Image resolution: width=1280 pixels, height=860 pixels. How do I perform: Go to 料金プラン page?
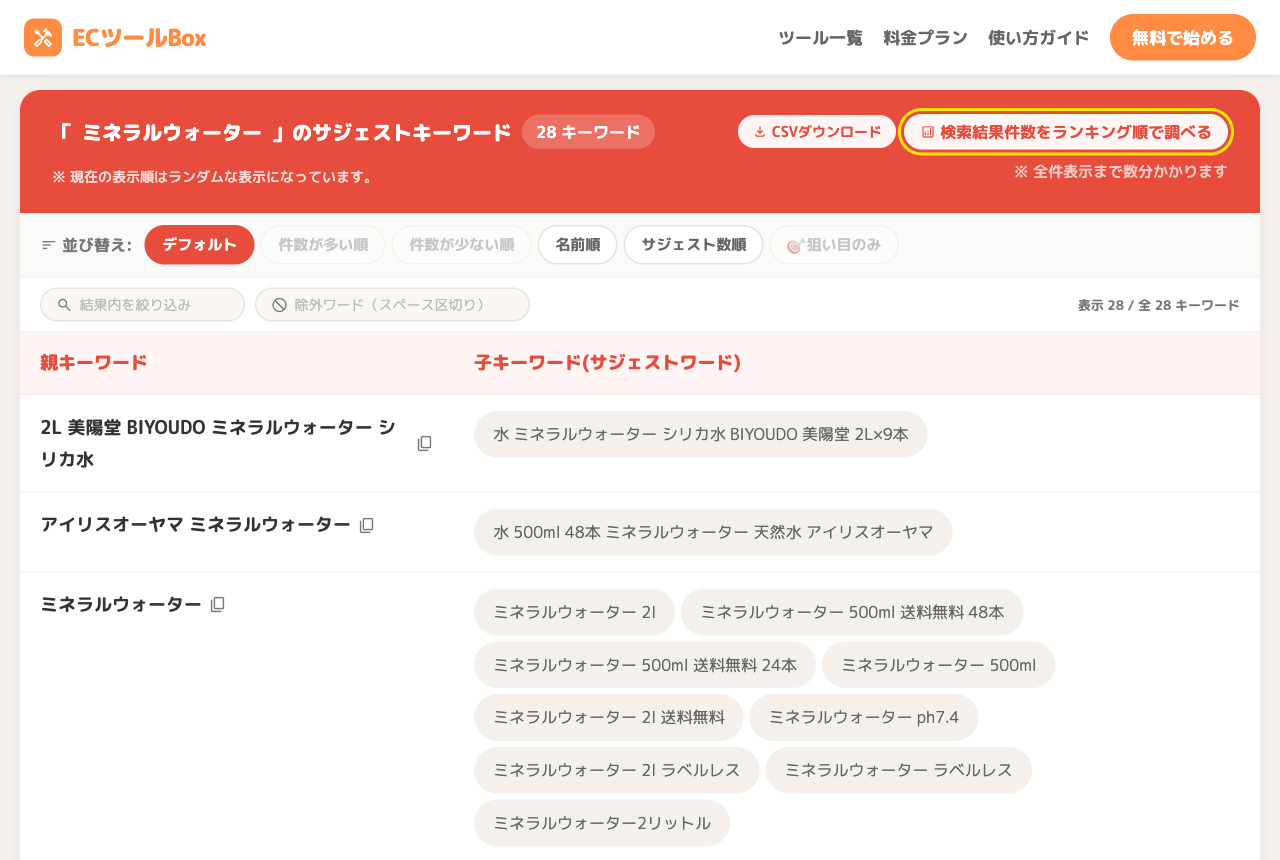(925, 38)
